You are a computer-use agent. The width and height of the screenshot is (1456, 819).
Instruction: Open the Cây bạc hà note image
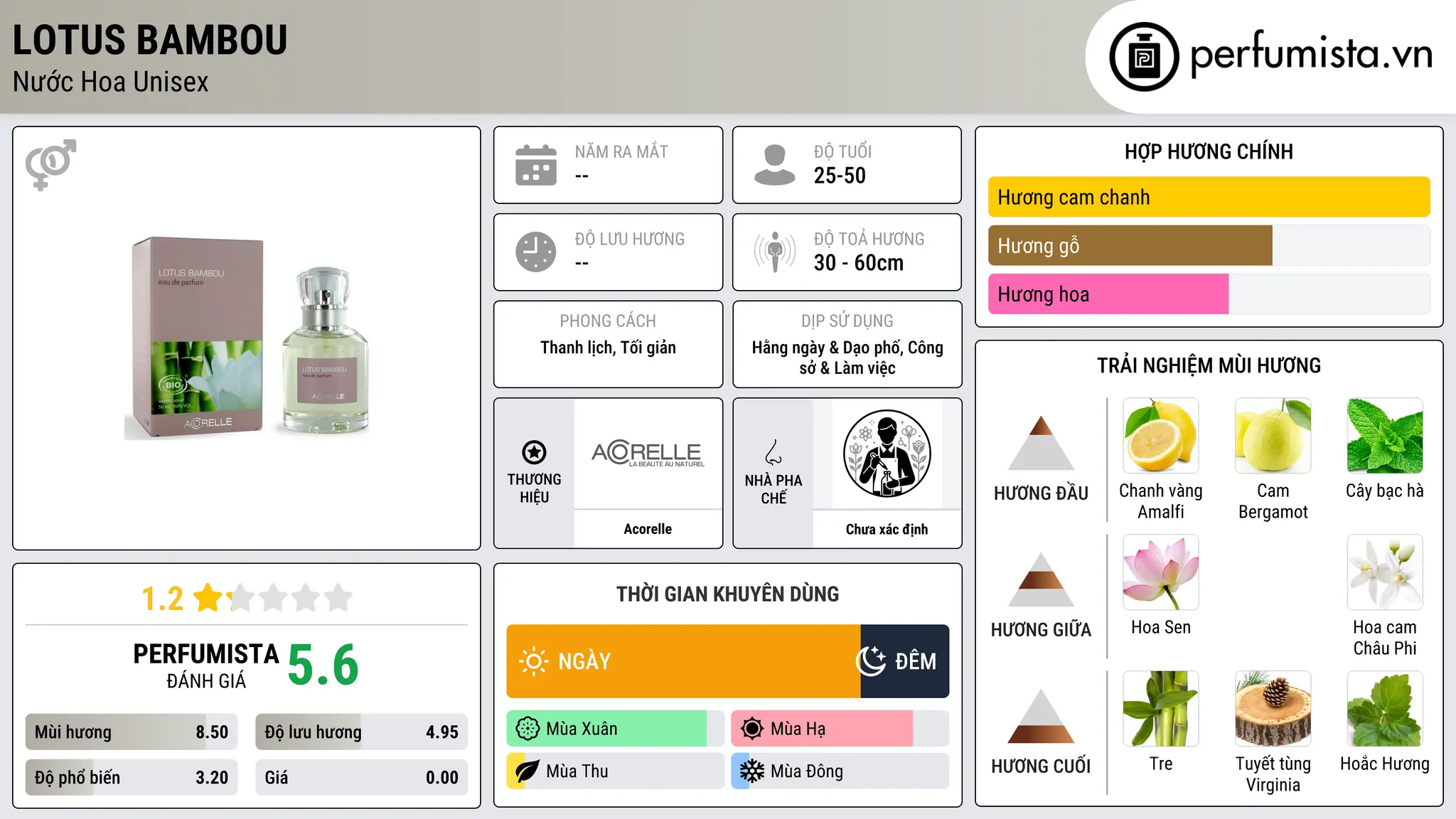tap(1385, 436)
